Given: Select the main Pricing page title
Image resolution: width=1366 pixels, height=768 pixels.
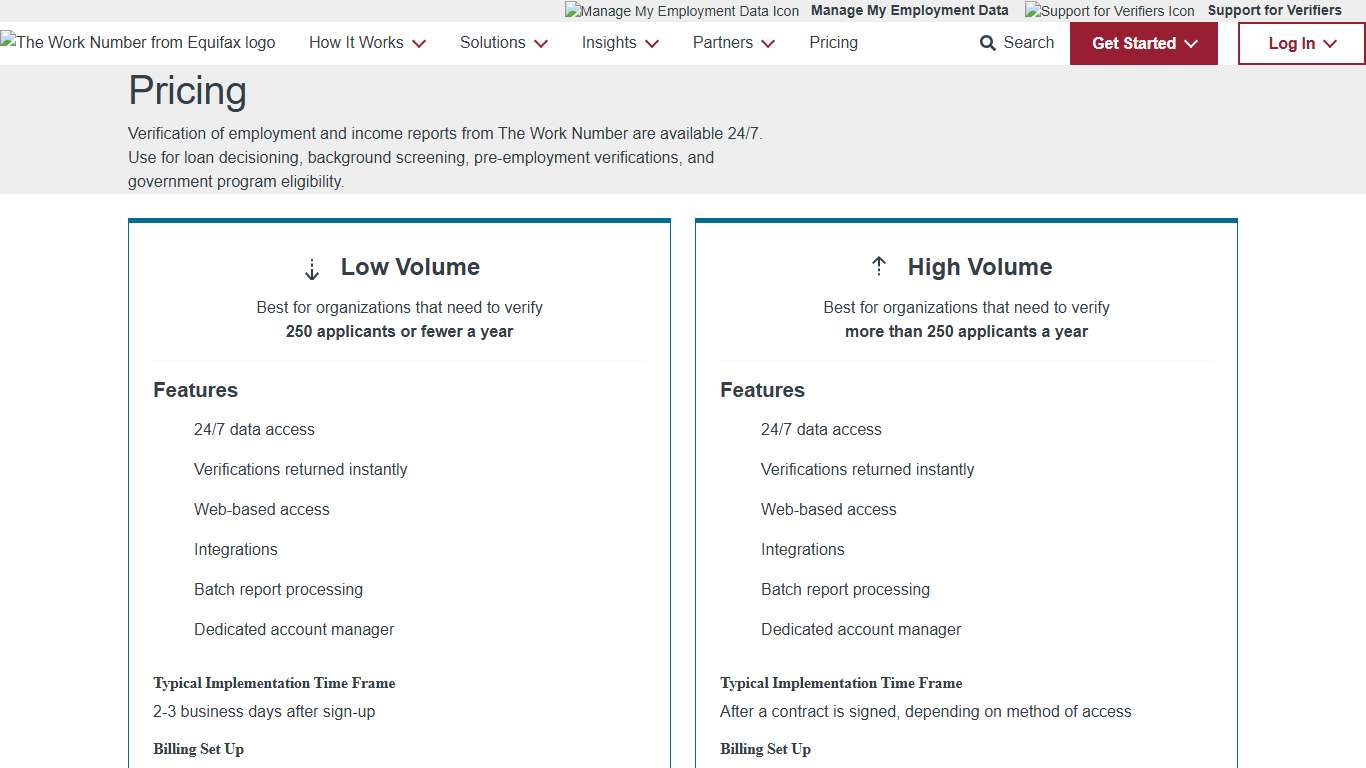Looking at the screenshot, I should 188,91.
